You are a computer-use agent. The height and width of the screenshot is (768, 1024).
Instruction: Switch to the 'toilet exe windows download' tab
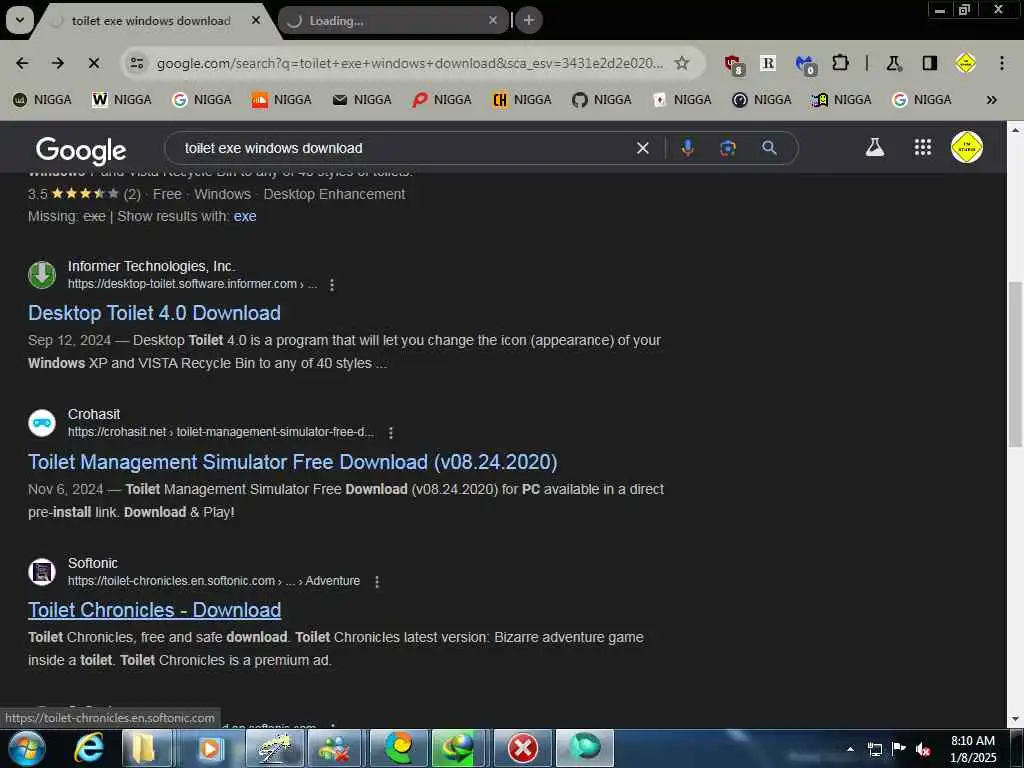[x=150, y=21]
